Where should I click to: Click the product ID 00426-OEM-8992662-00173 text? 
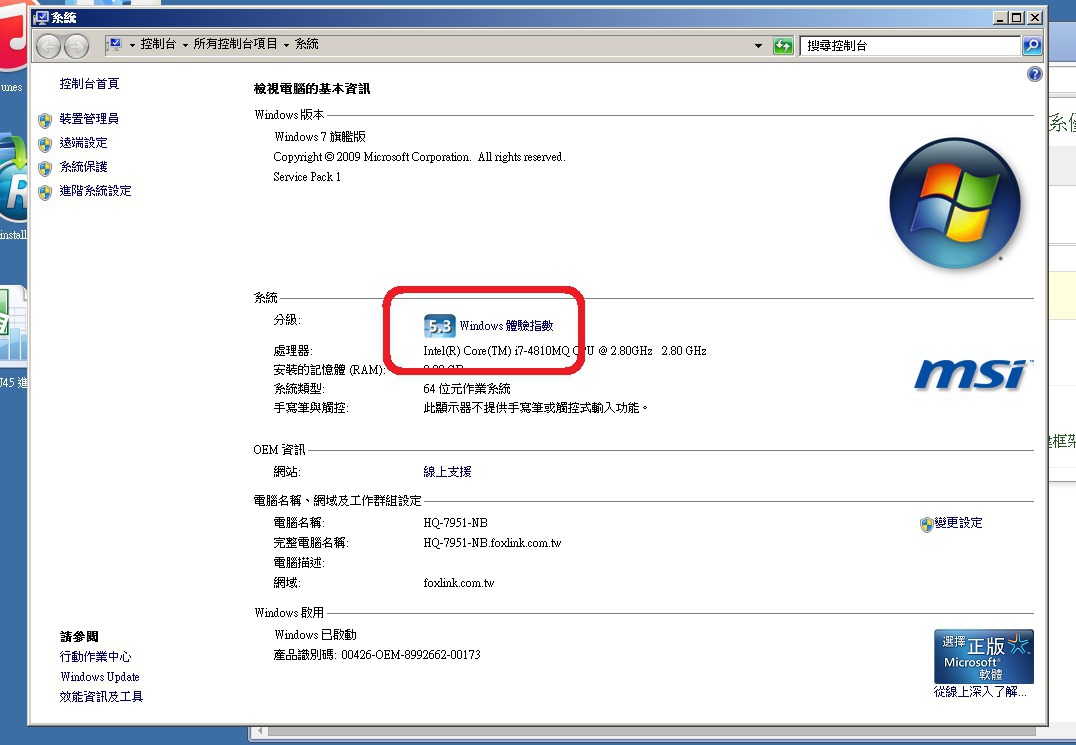pos(411,655)
